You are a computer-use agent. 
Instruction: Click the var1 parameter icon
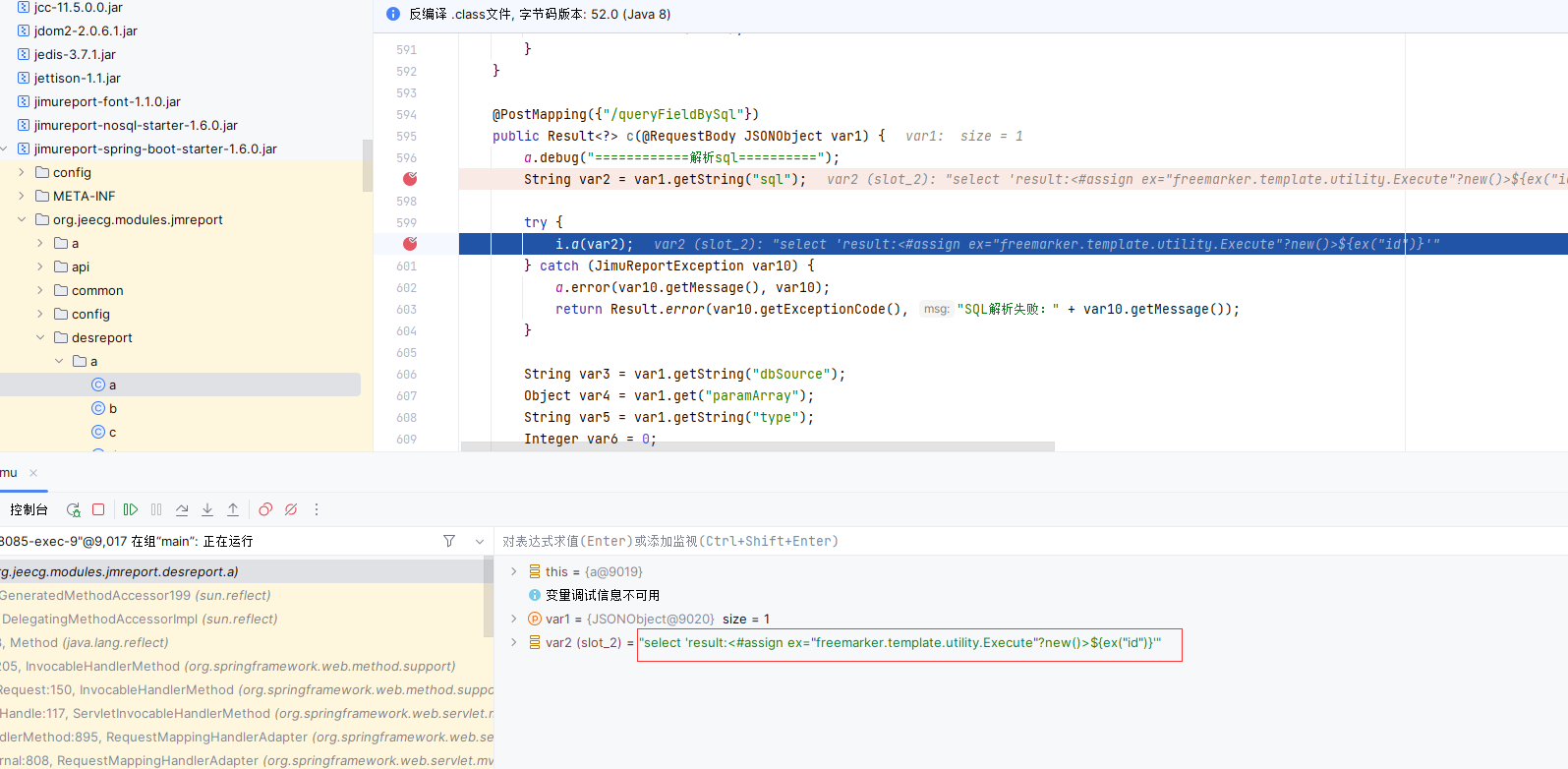(x=535, y=619)
